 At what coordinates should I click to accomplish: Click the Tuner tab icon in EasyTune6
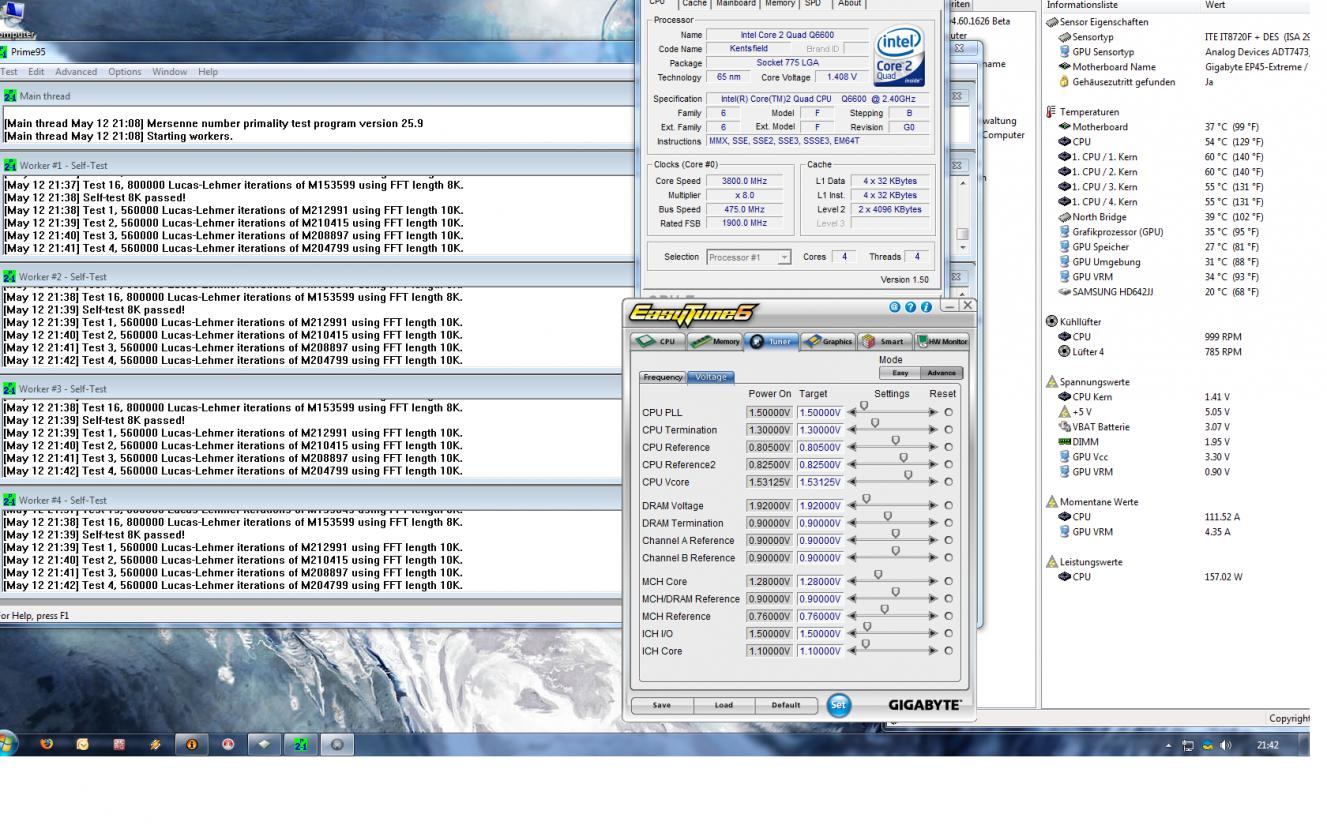click(757, 341)
